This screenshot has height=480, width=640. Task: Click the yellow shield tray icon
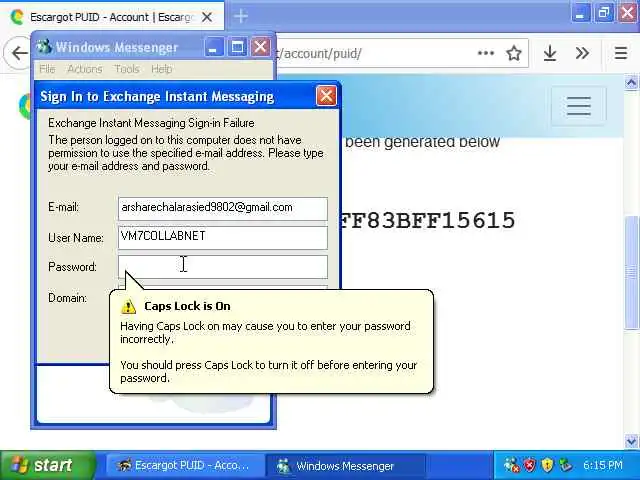(547, 465)
